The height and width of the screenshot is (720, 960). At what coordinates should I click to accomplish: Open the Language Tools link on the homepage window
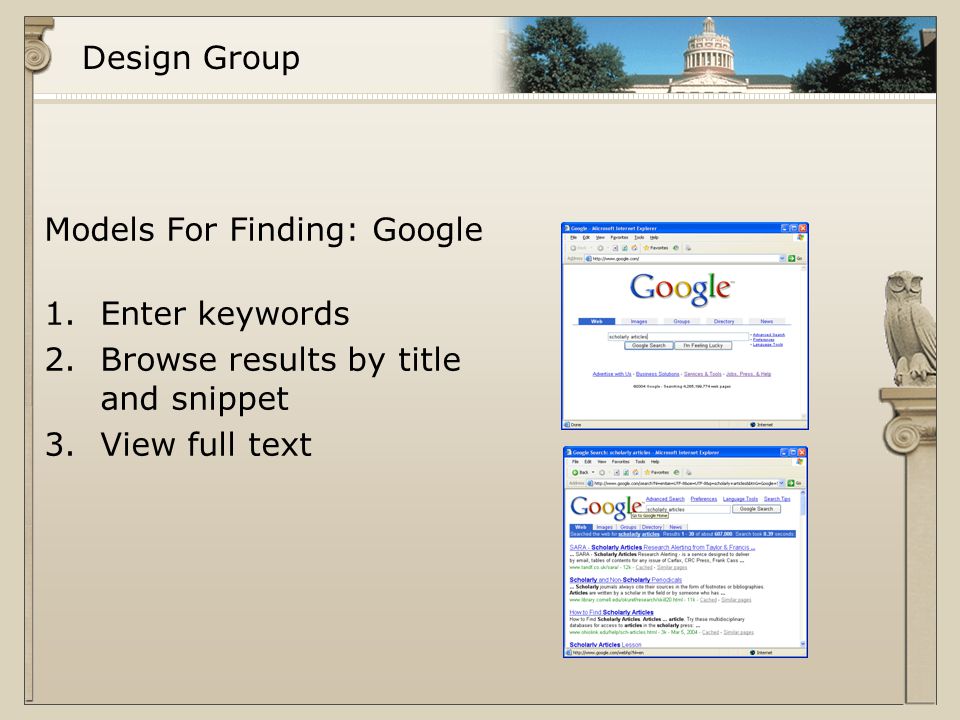click(x=768, y=345)
